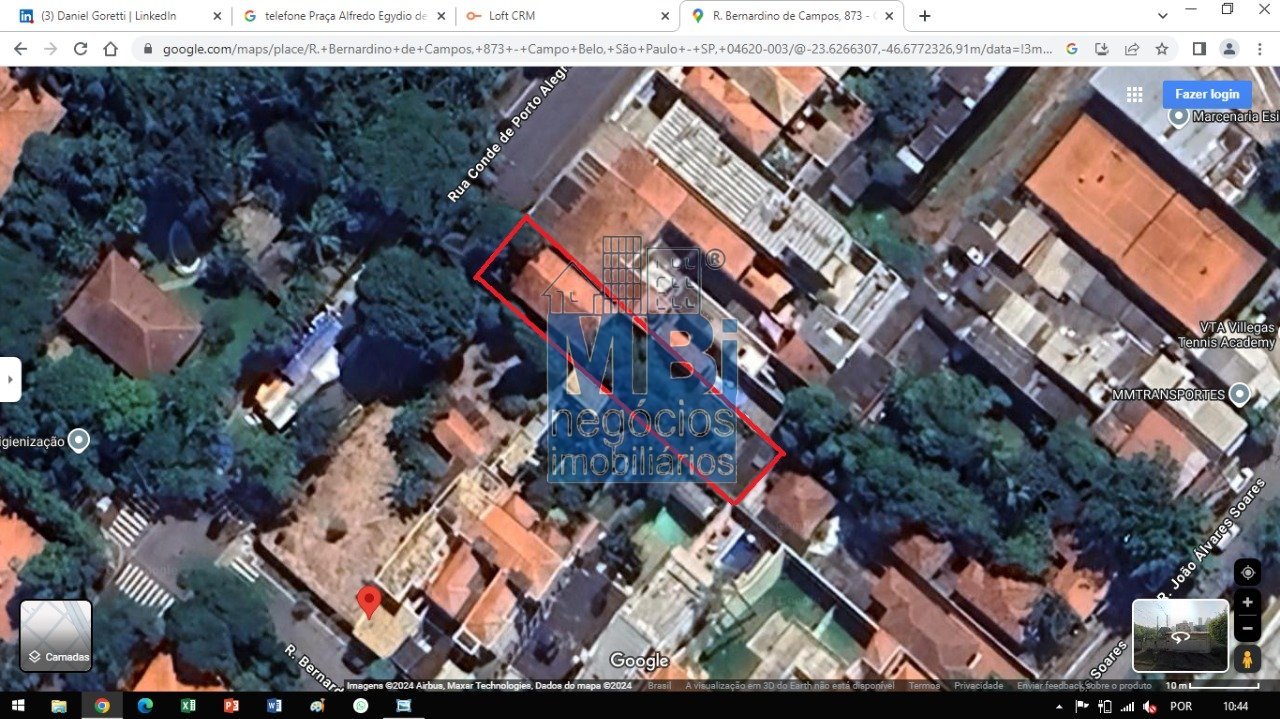Close the Loft CRM tab
The height and width of the screenshot is (719, 1280).
[665, 16]
